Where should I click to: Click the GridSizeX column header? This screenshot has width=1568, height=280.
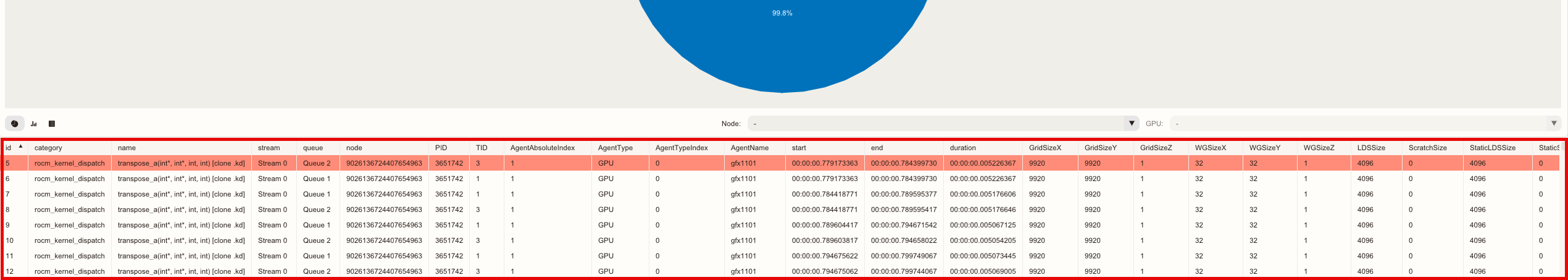1045,148
